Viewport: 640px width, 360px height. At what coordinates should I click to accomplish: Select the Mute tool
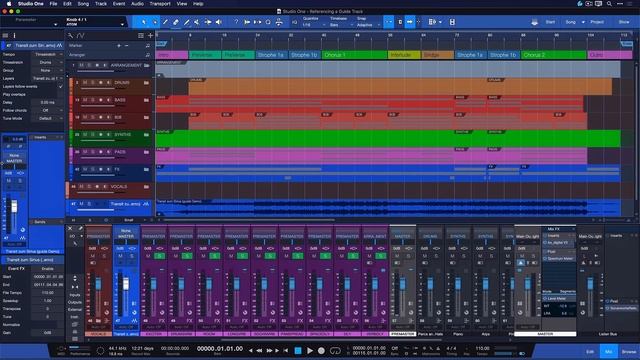197,22
